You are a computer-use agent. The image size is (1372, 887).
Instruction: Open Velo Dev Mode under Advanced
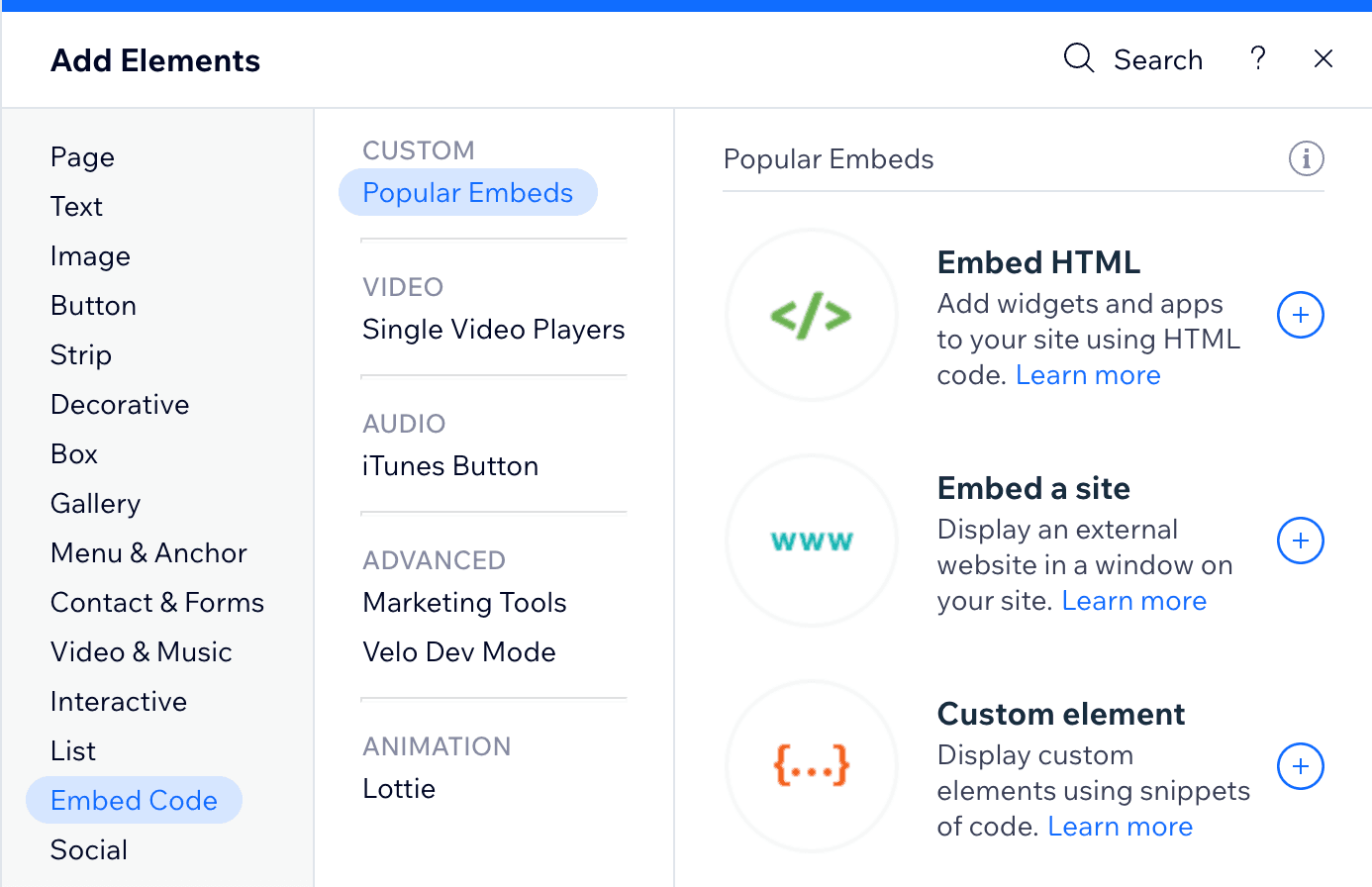pyautogui.click(x=459, y=651)
